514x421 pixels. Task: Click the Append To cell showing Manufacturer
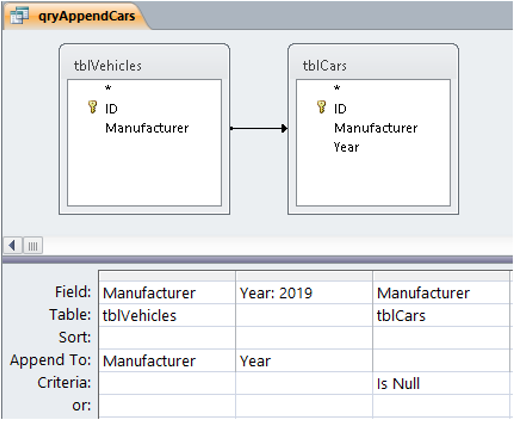tap(167, 361)
